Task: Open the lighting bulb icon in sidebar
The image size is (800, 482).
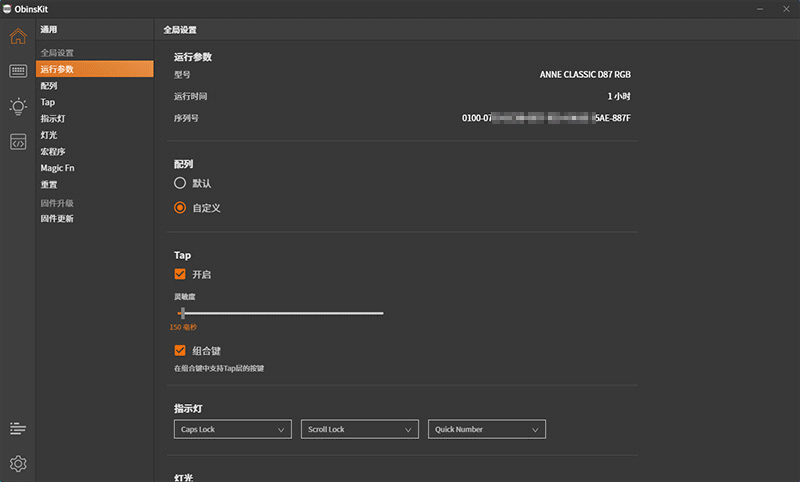Action: tap(18, 107)
